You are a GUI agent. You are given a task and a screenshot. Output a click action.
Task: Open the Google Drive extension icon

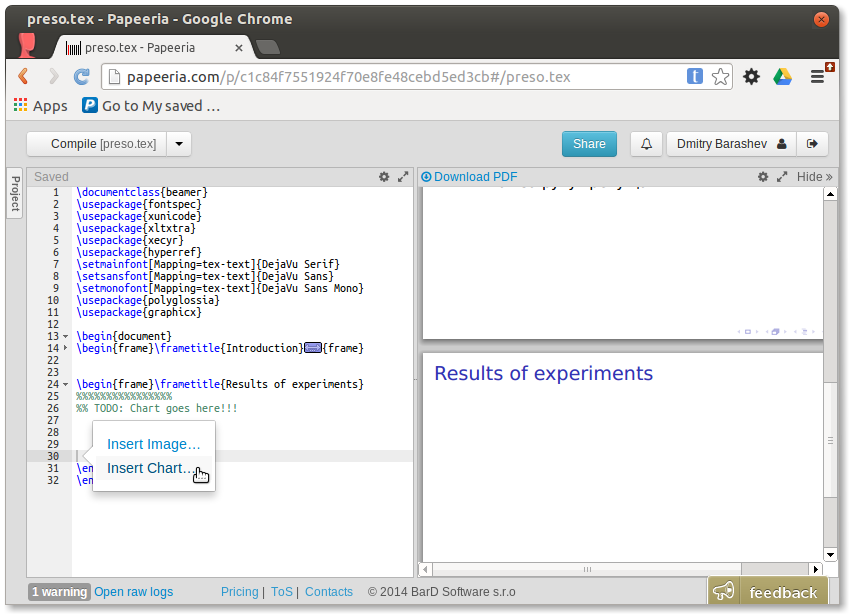pyautogui.click(x=782, y=76)
